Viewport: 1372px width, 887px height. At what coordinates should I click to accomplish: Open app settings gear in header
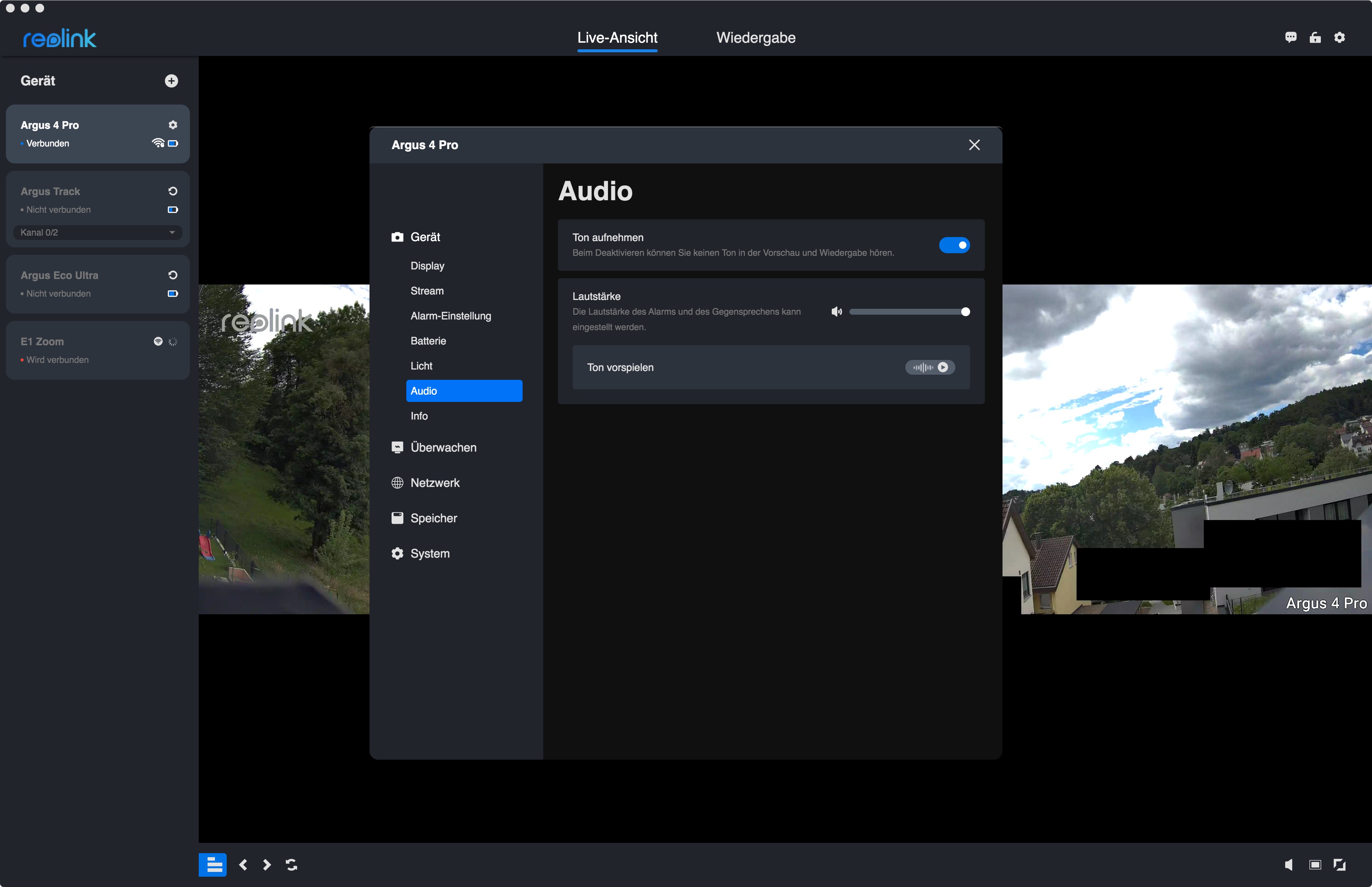pyautogui.click(x=1340, y=38)
